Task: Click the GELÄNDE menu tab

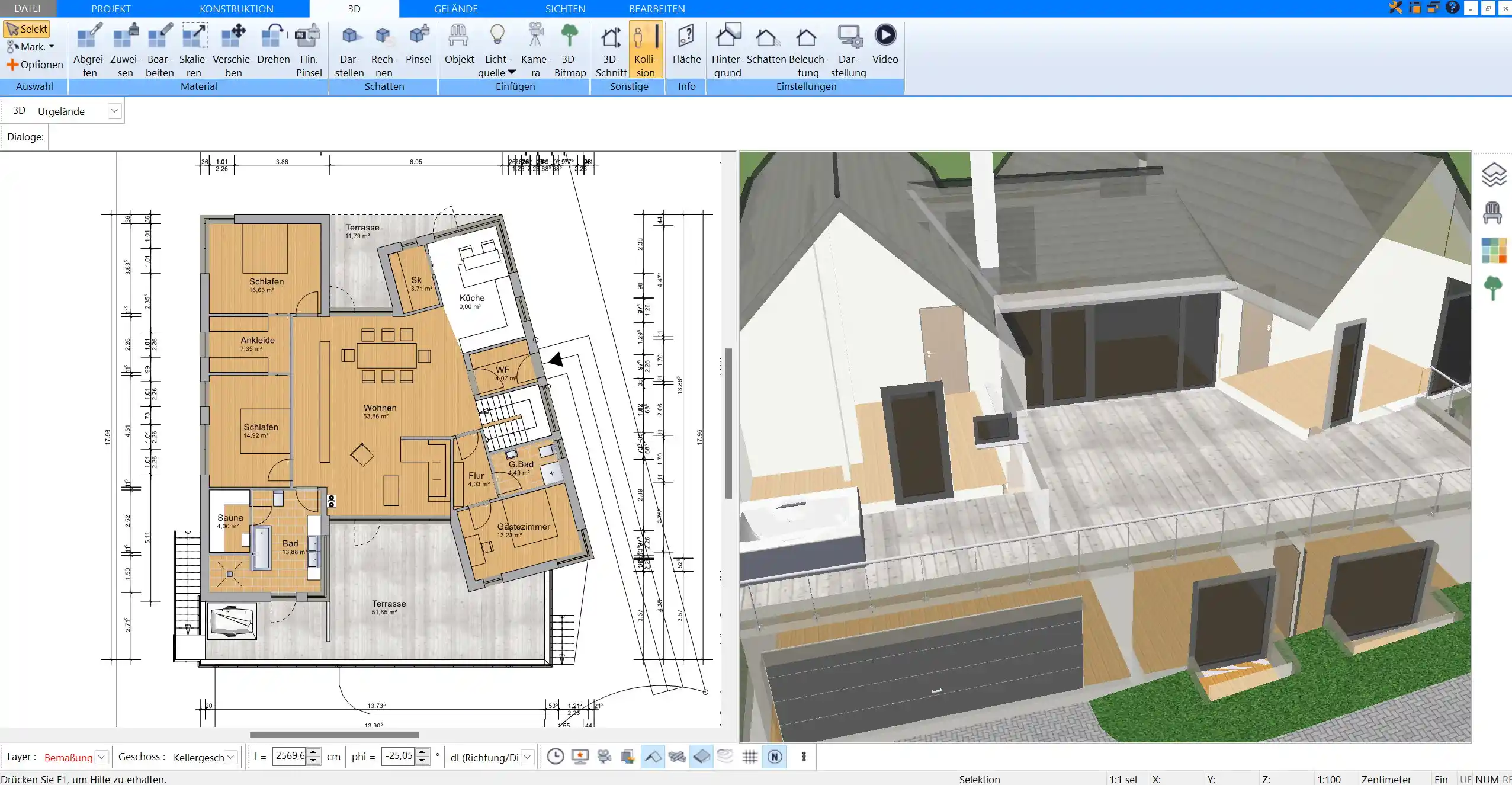Action: click(457, 8)
